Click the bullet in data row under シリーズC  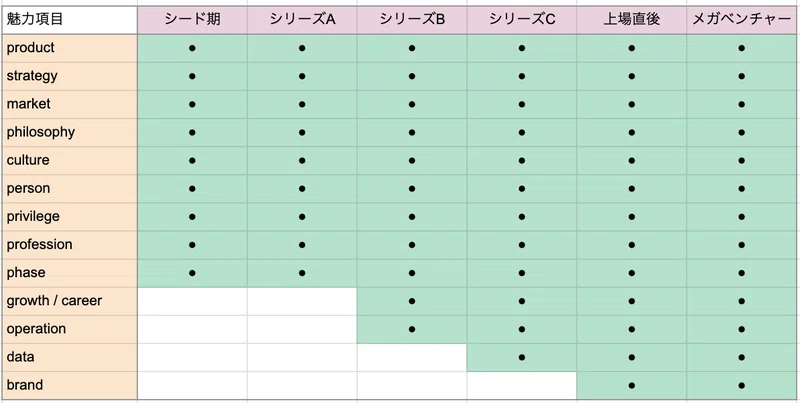(x=521, y=358)
